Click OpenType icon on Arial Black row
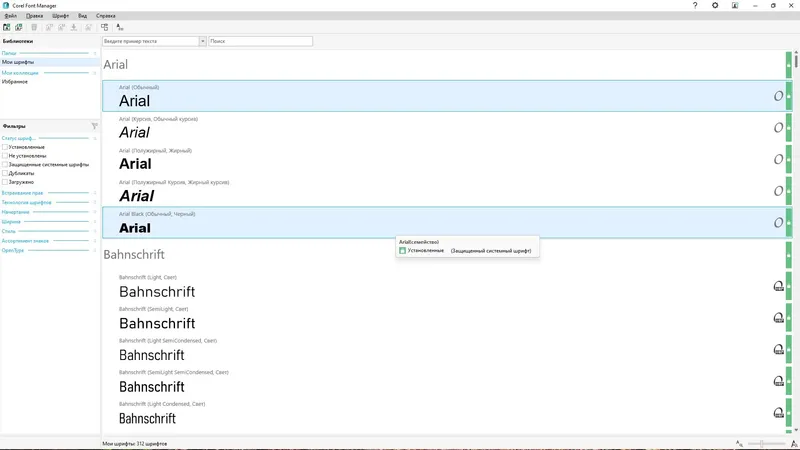800x450 pixels. (x=778, y=222)
